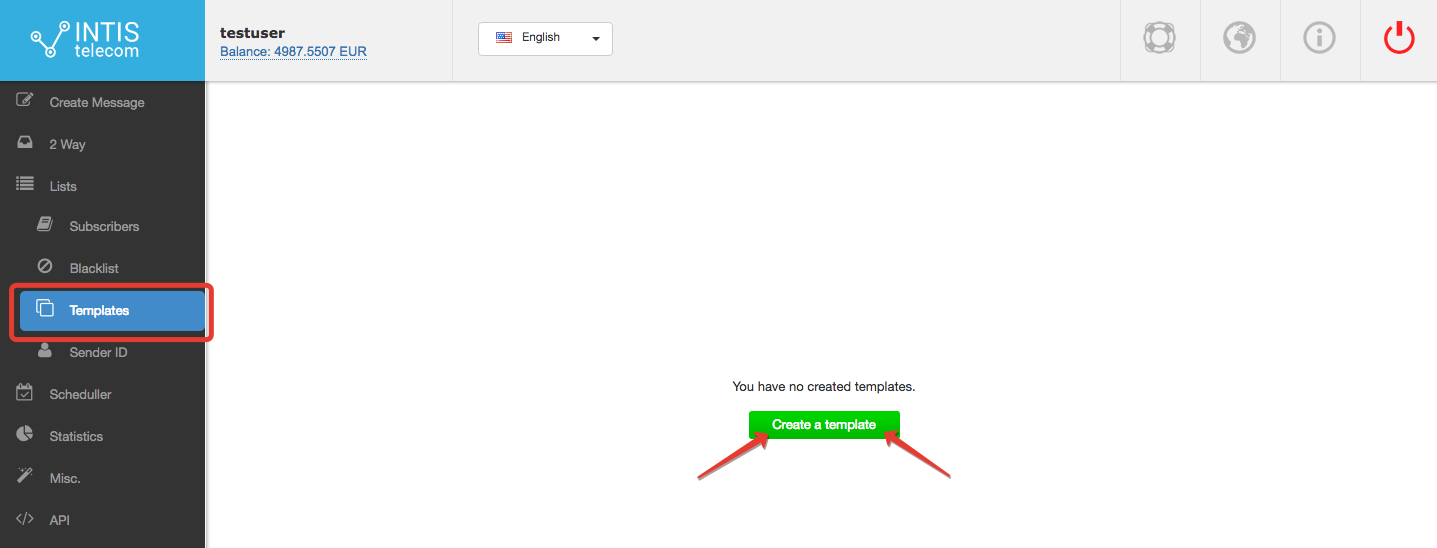Click the Balance: 4987.5507 EUR link
This screenshot has height=548, width=1437.
(x=293, y=51)
